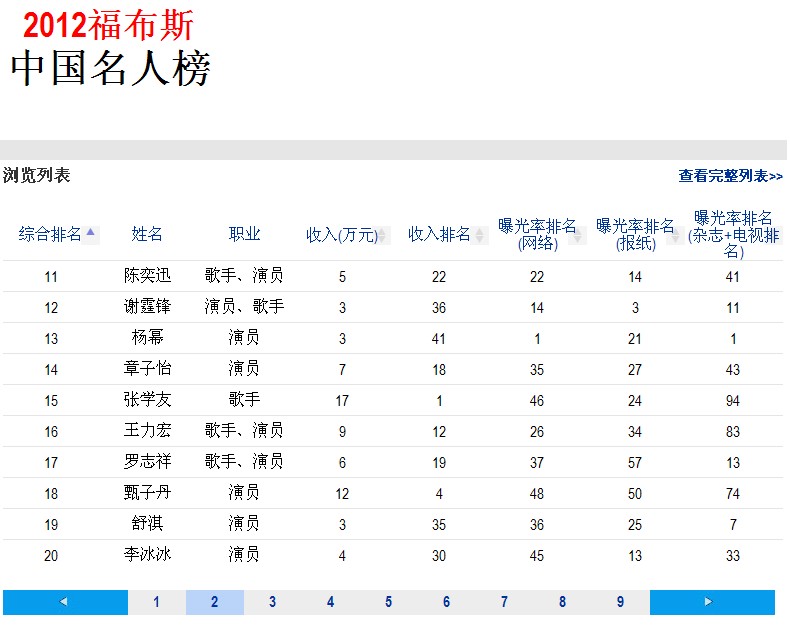
Task: Click the 2012福布斯 title
Action: [108, 25]
